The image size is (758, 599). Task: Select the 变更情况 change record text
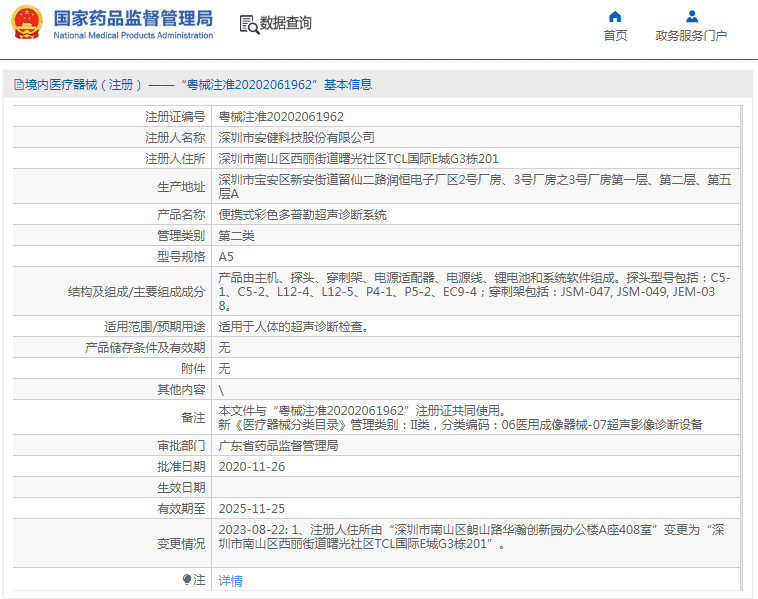471,537
